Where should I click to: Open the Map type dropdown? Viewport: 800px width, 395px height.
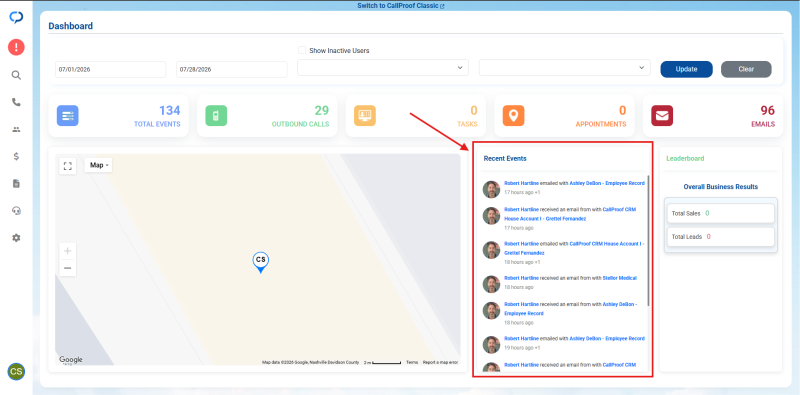[98, 165]
